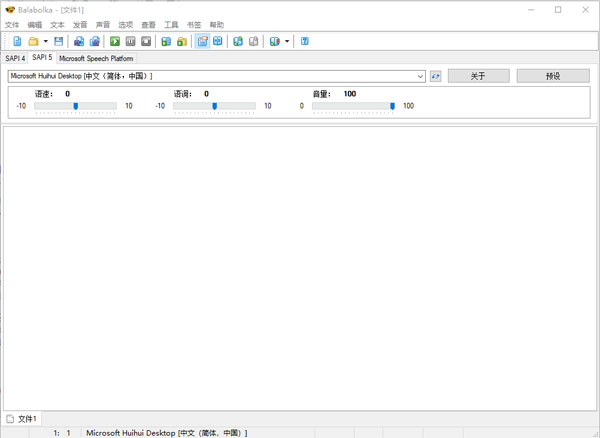The image size is (600, 438).
Task: Switch to the SAPI 4 tab
Action: click(15, 58)
